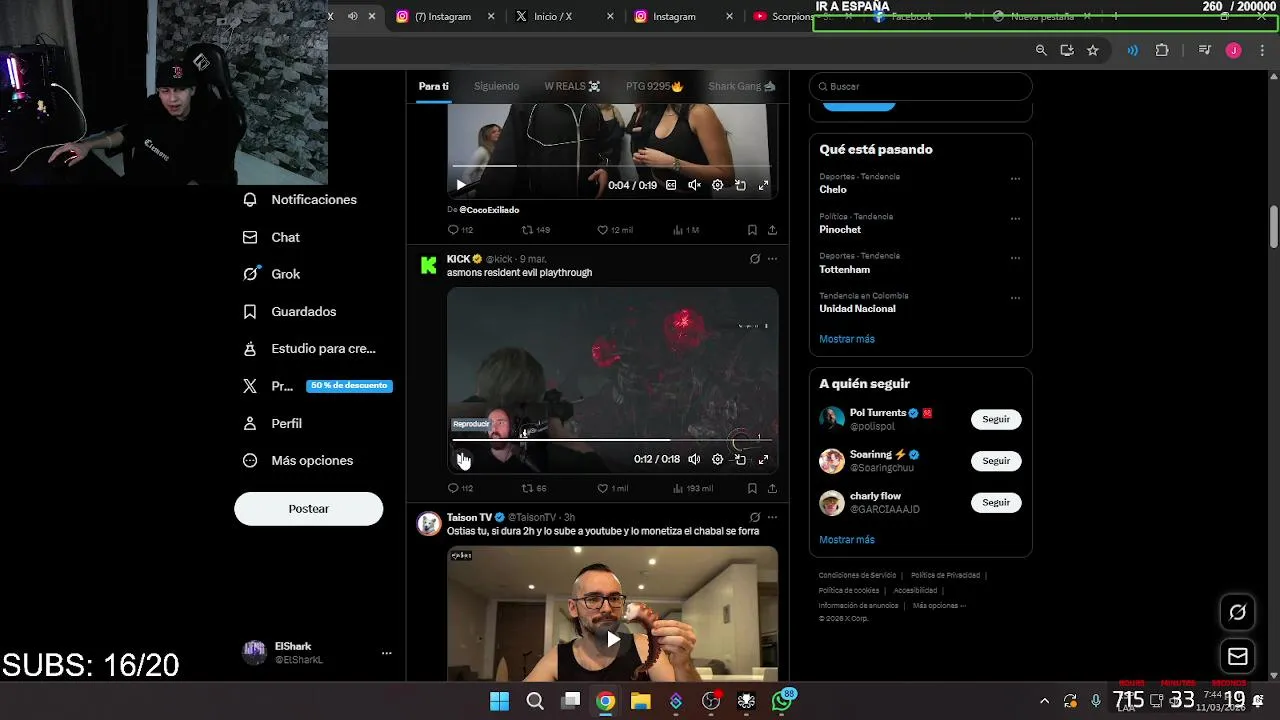Open Notificaciones in the X sidebar
This screenshot has width=1280, height=720.
(x=300, y=200)
